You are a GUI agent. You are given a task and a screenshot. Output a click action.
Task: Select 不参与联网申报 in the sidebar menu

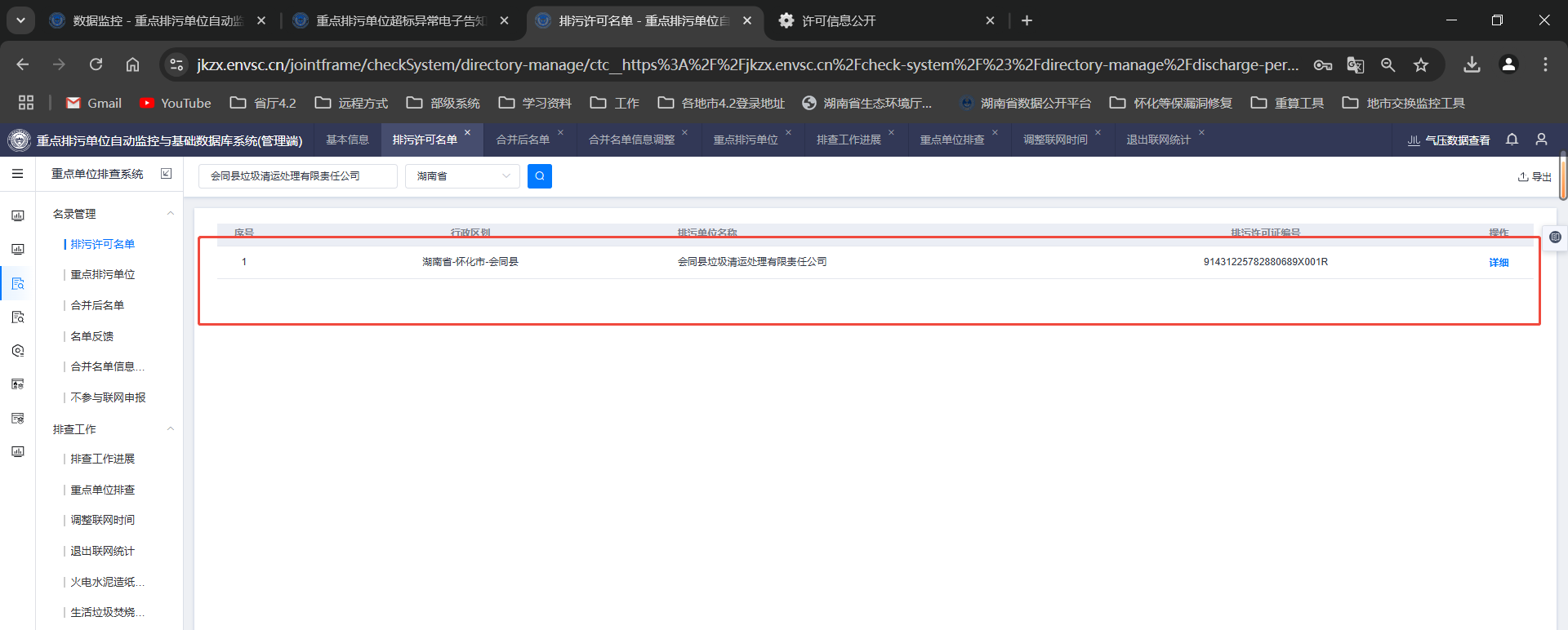(108, 397)
